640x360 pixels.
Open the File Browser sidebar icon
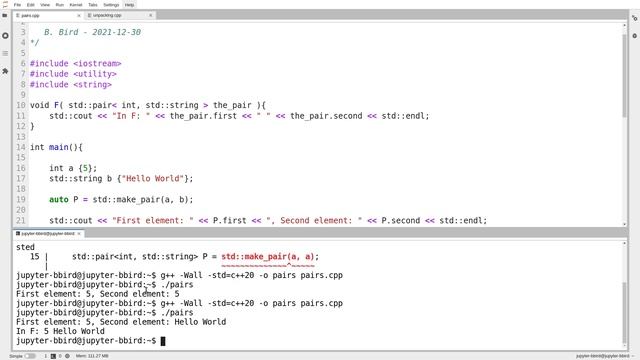pos(5,16)
